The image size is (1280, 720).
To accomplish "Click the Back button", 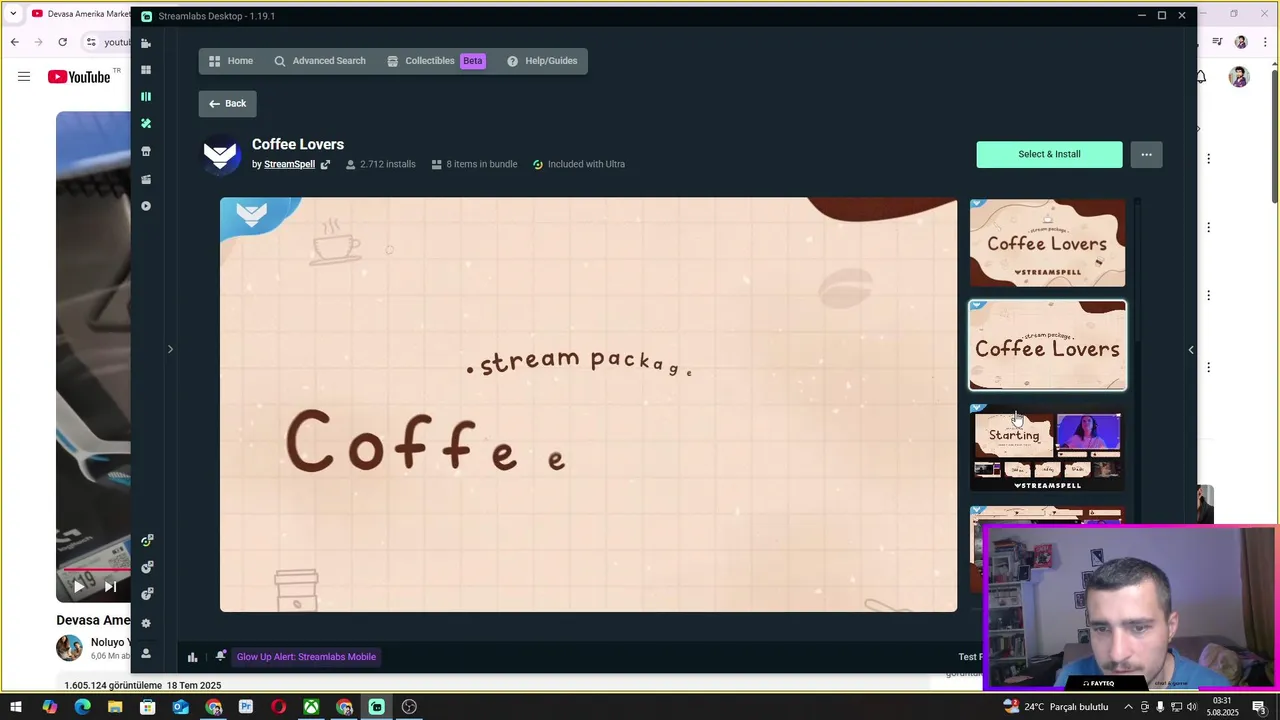I will (228, 104).
